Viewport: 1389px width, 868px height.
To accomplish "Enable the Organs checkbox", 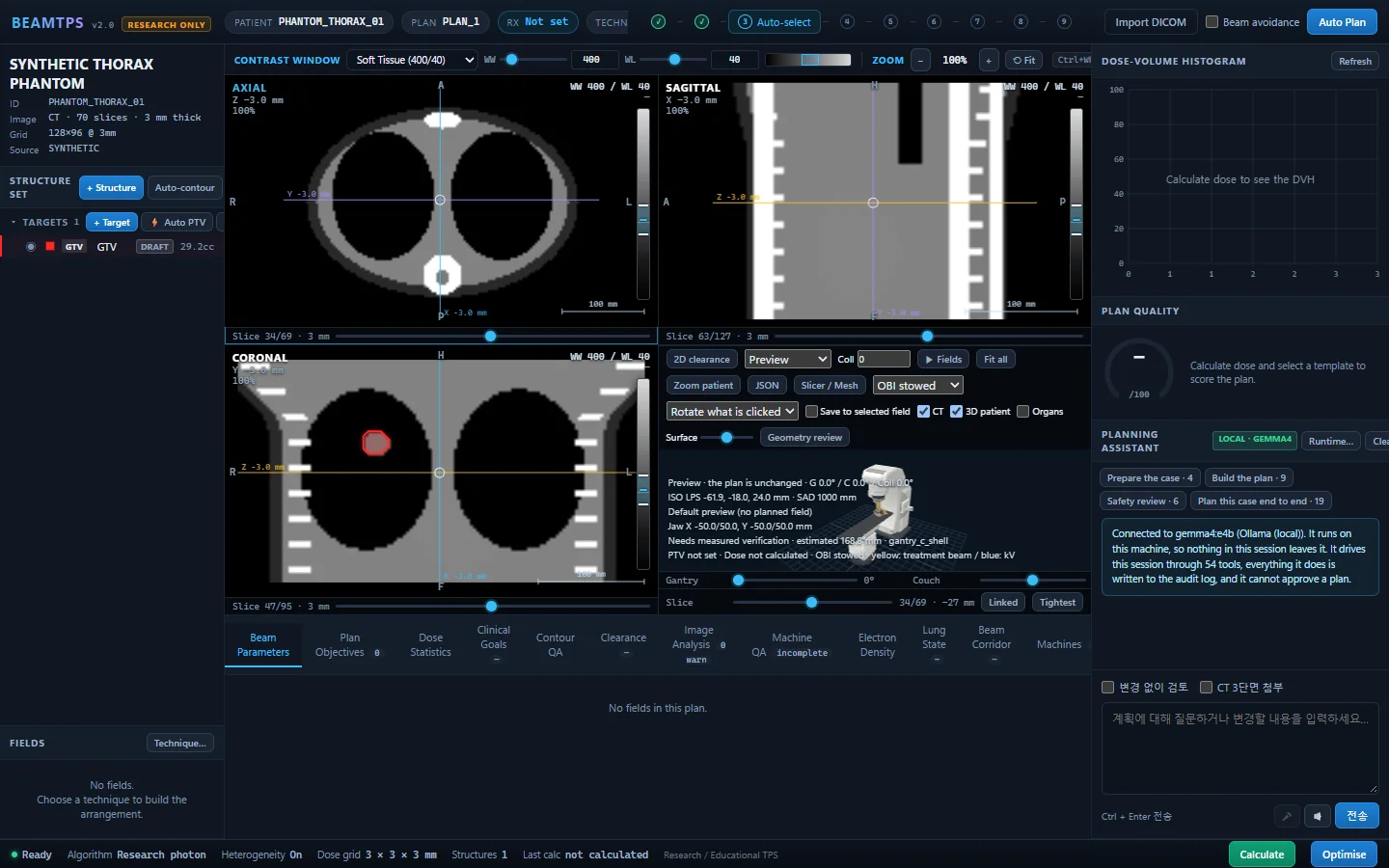I will click(1022, 412).
